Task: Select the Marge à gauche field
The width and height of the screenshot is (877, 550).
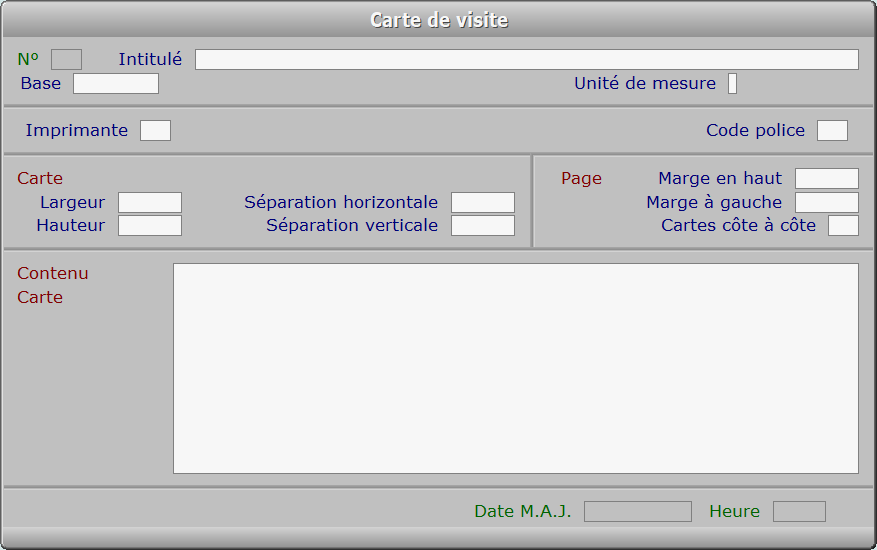Action: 827,203
